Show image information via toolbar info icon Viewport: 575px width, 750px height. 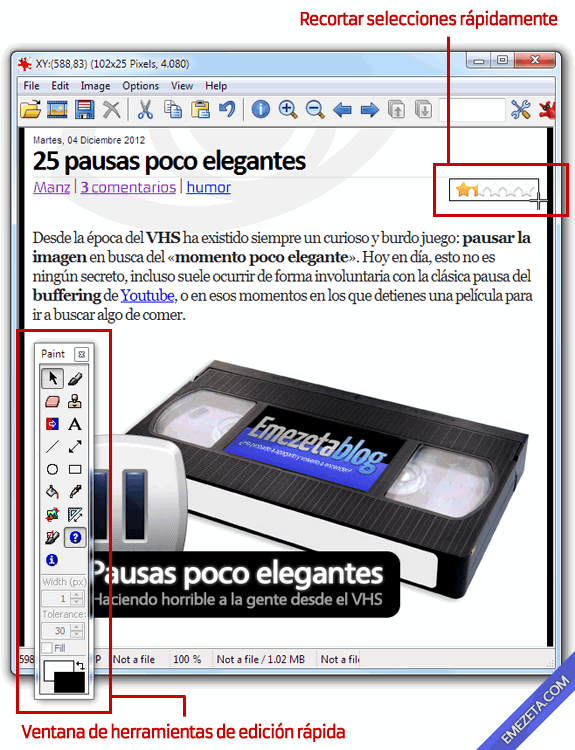tap(261, 110)
